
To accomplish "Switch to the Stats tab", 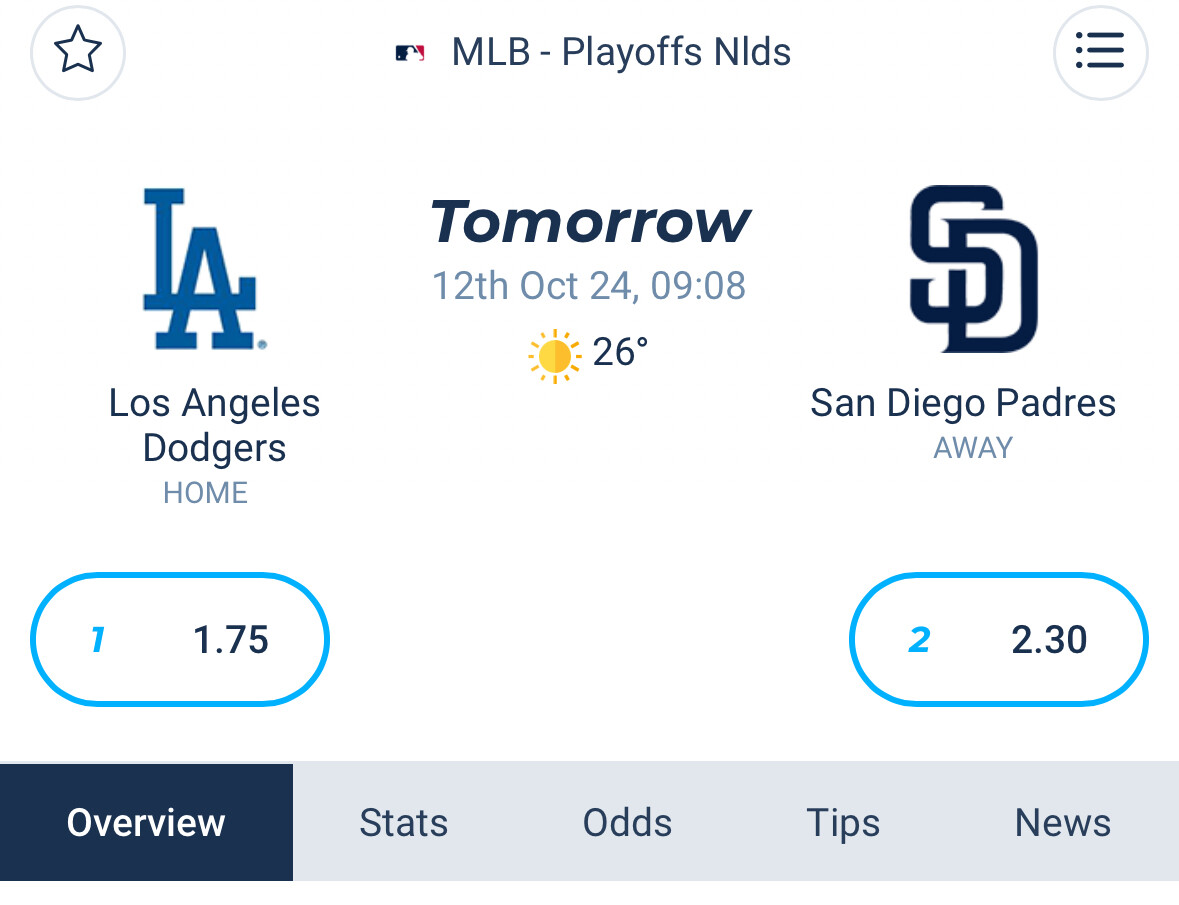I will point(403,822).
